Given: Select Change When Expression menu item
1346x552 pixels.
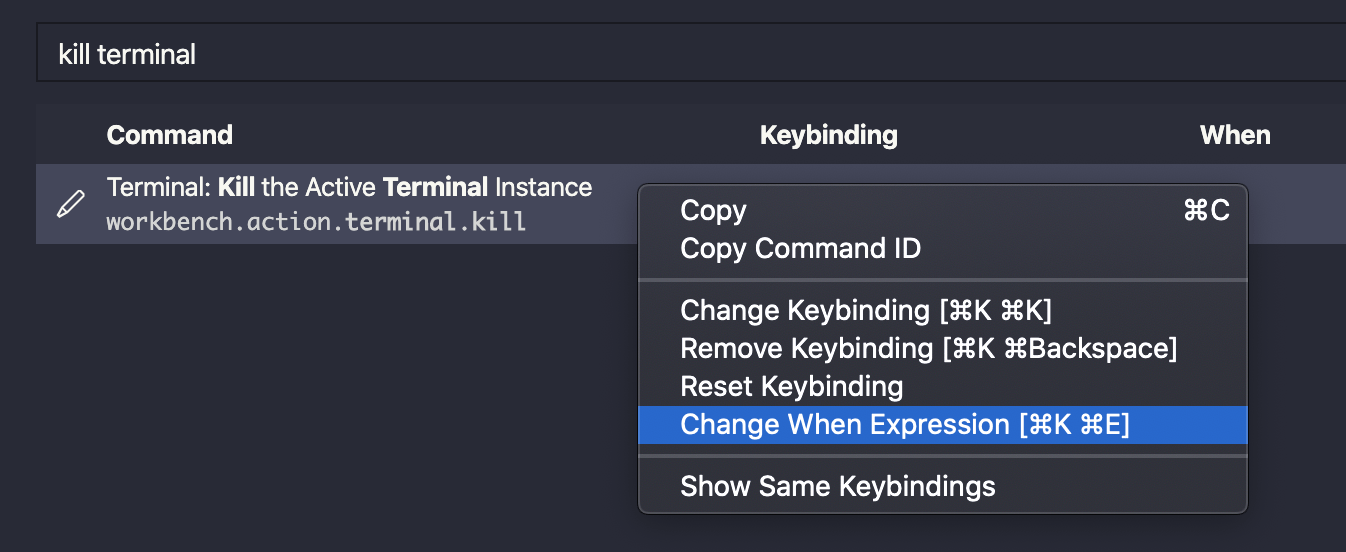Looking at the screenshot, I should (904, 425).
